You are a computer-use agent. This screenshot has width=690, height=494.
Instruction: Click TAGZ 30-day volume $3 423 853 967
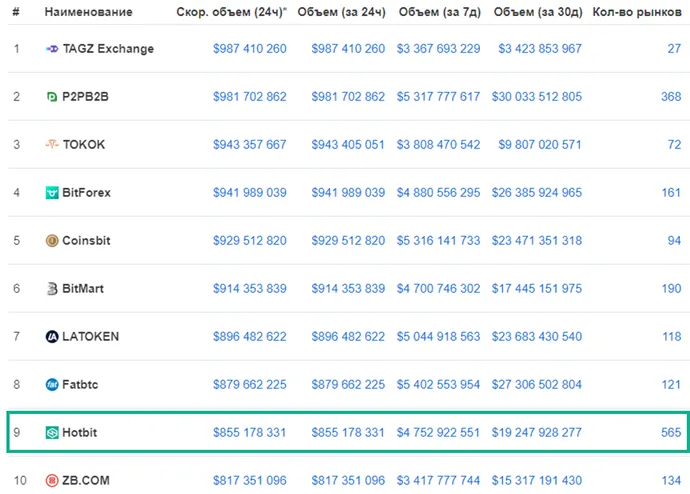(540, 49)
